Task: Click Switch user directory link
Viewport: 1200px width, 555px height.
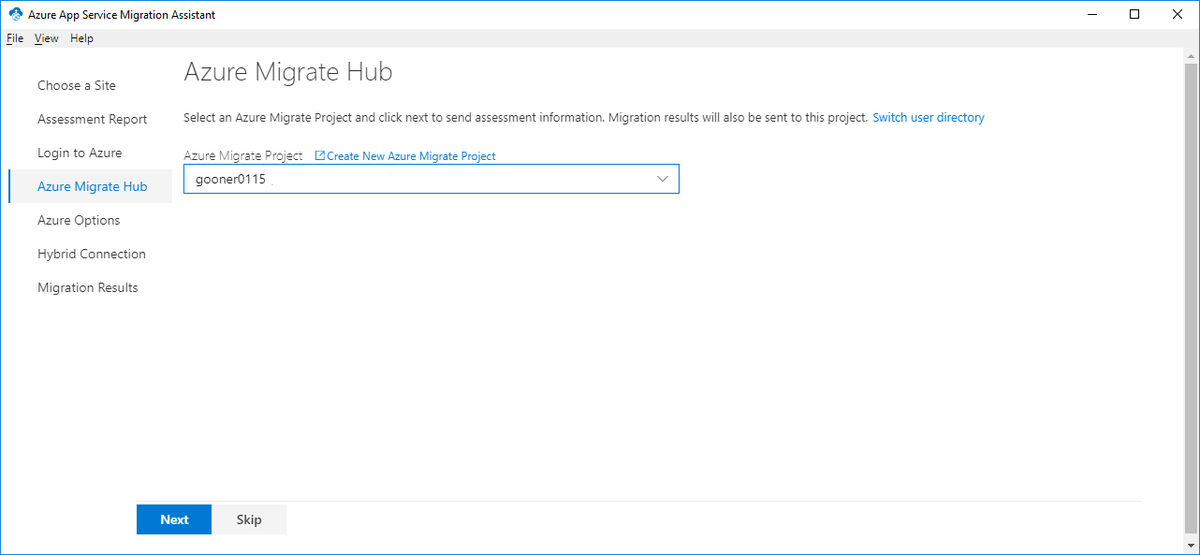Action: click(928, 118)
